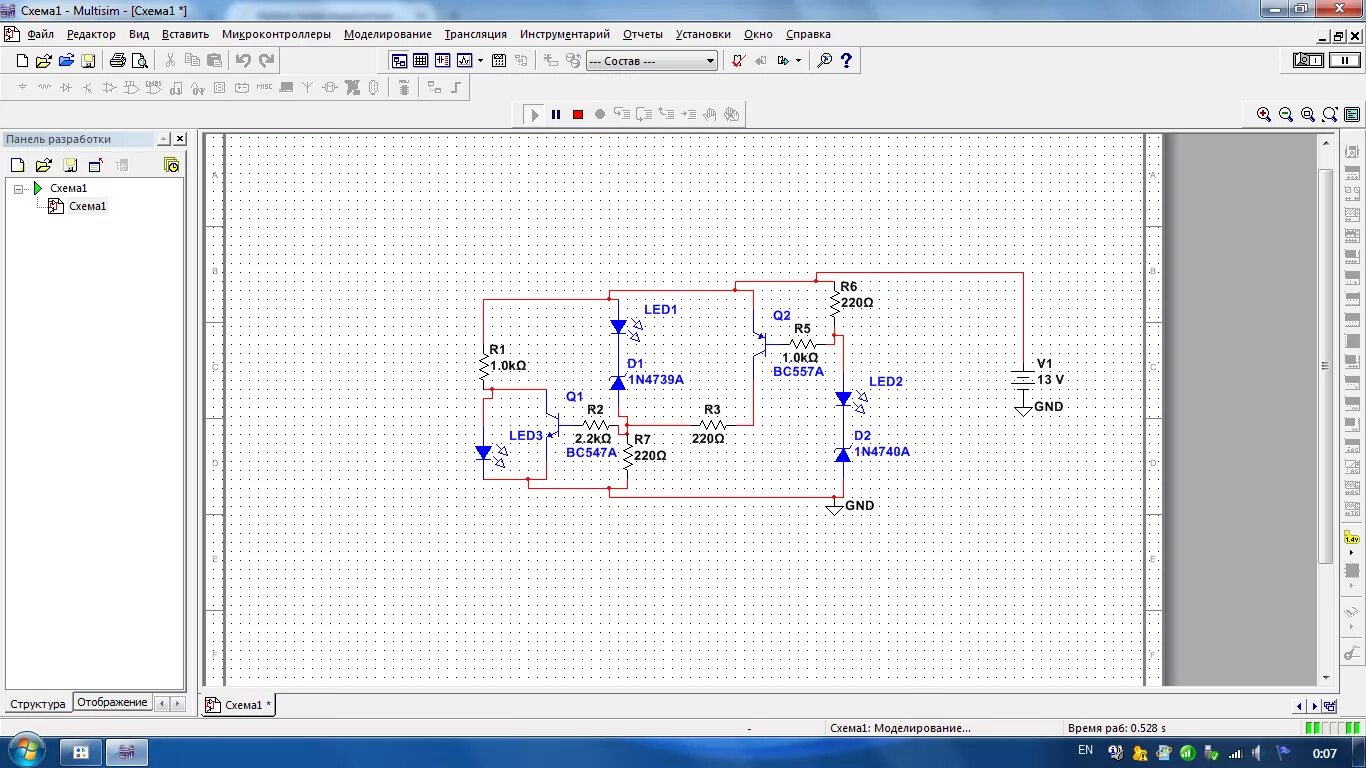The height and width of the screenshot is (768, 1366).
Task: Click new design icon in Панель разработки
Action: (17, 165)
